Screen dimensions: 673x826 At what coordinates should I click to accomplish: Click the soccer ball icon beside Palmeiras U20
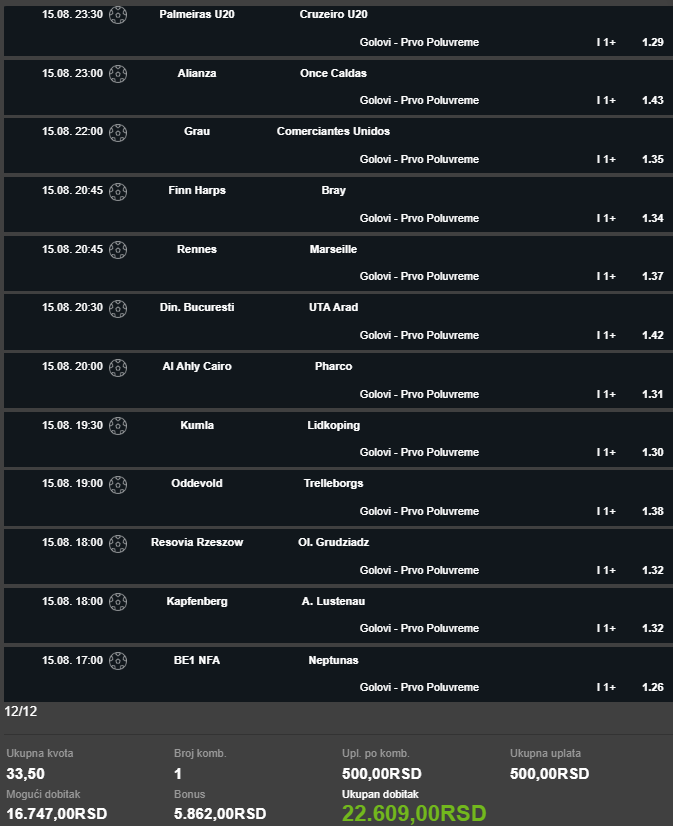(x=118, y=15)
